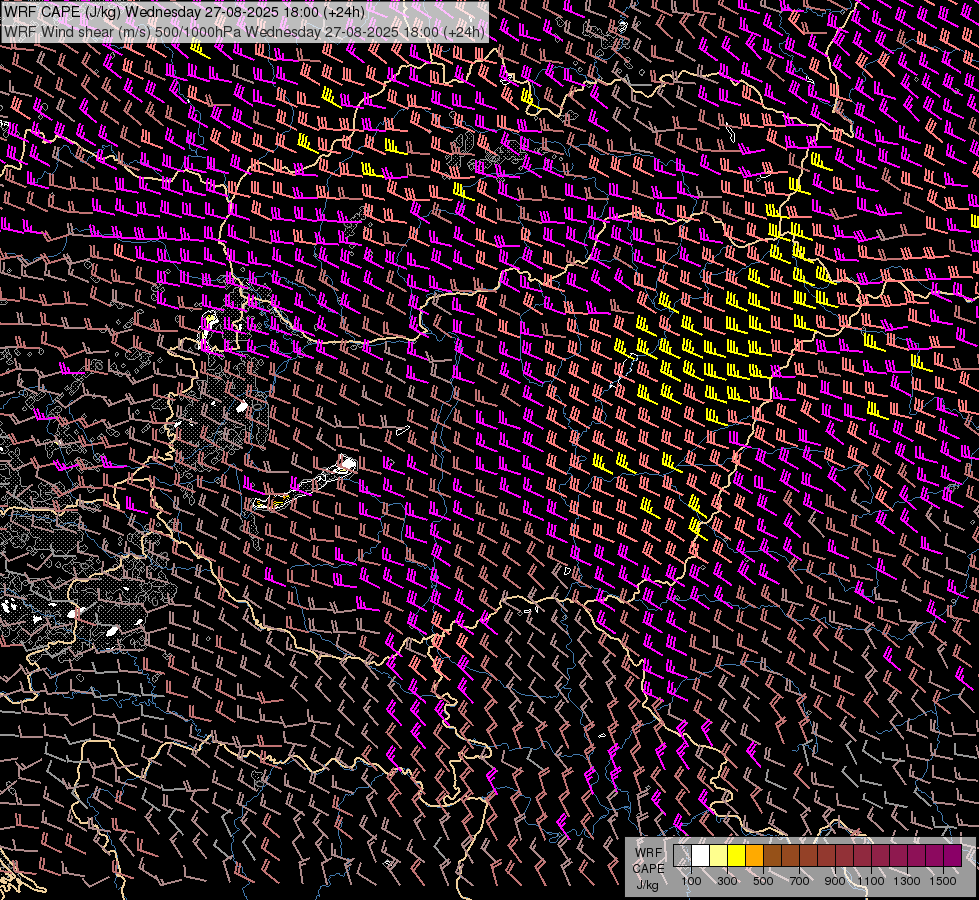Viewport: 979px width, 900px height.
Task: Click the legend value 700
Action: 799,881
